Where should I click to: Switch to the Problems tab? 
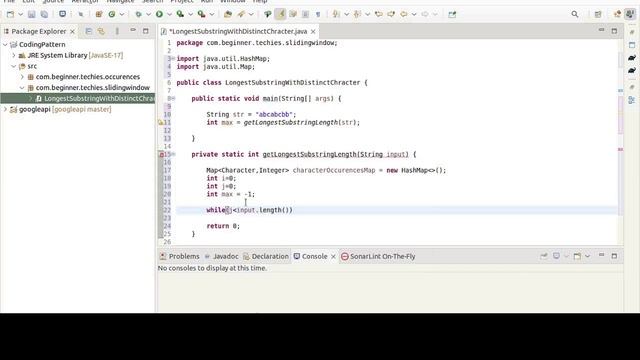click(179, 256)
